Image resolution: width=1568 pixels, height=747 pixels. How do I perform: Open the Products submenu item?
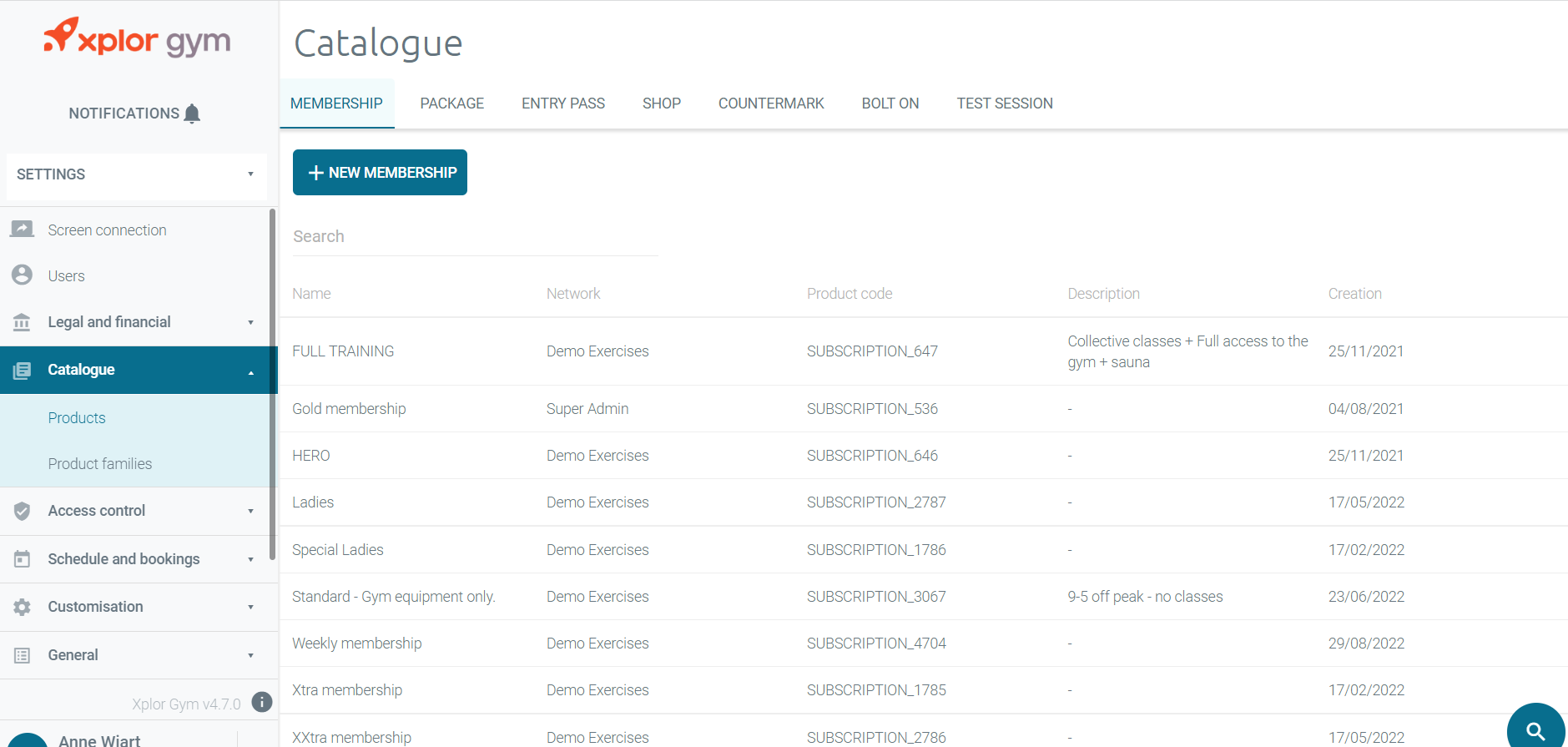coord(77,418)
